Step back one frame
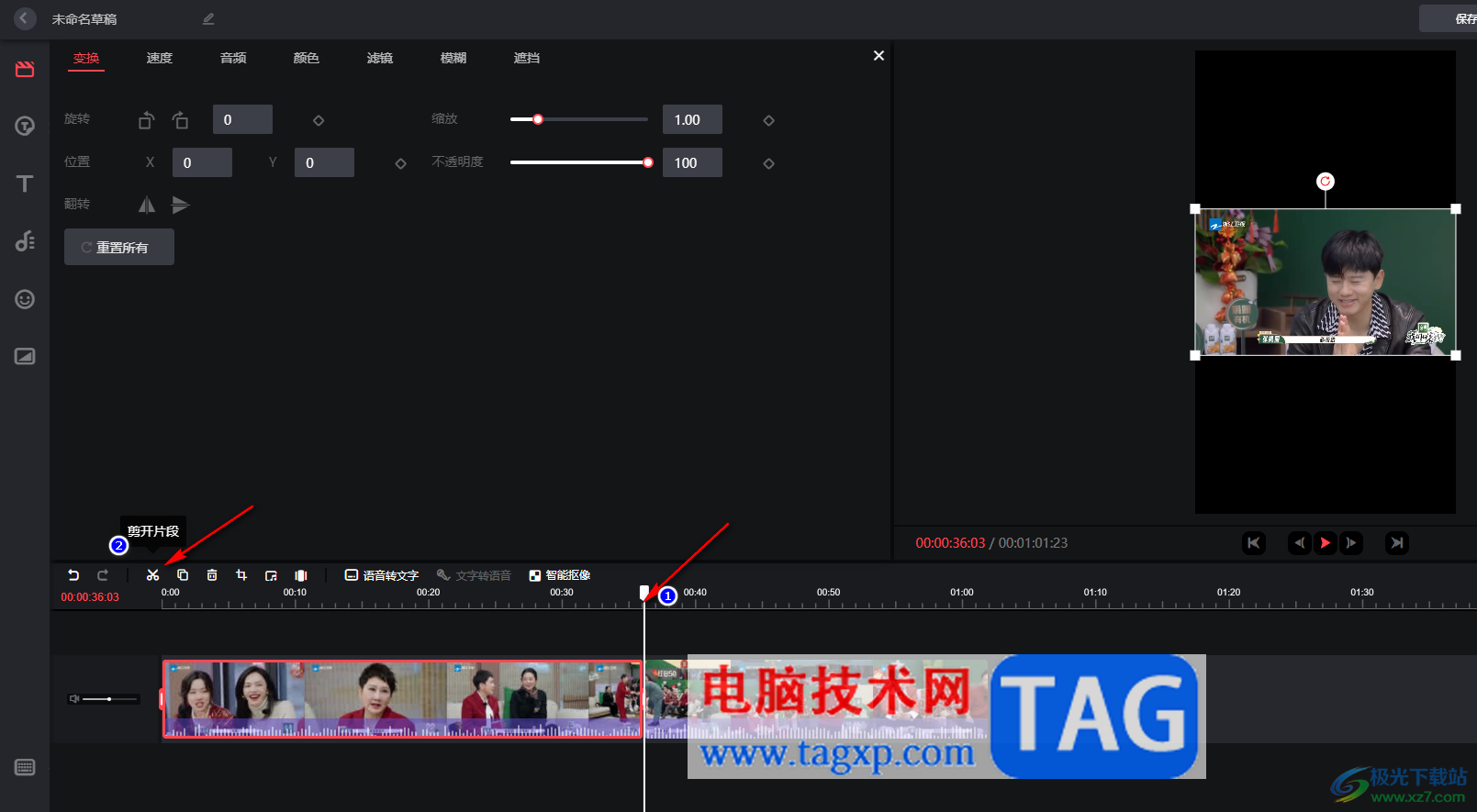Image resolution: width=1477 pixels, height=812 pixels. [x=1300, y=543]
